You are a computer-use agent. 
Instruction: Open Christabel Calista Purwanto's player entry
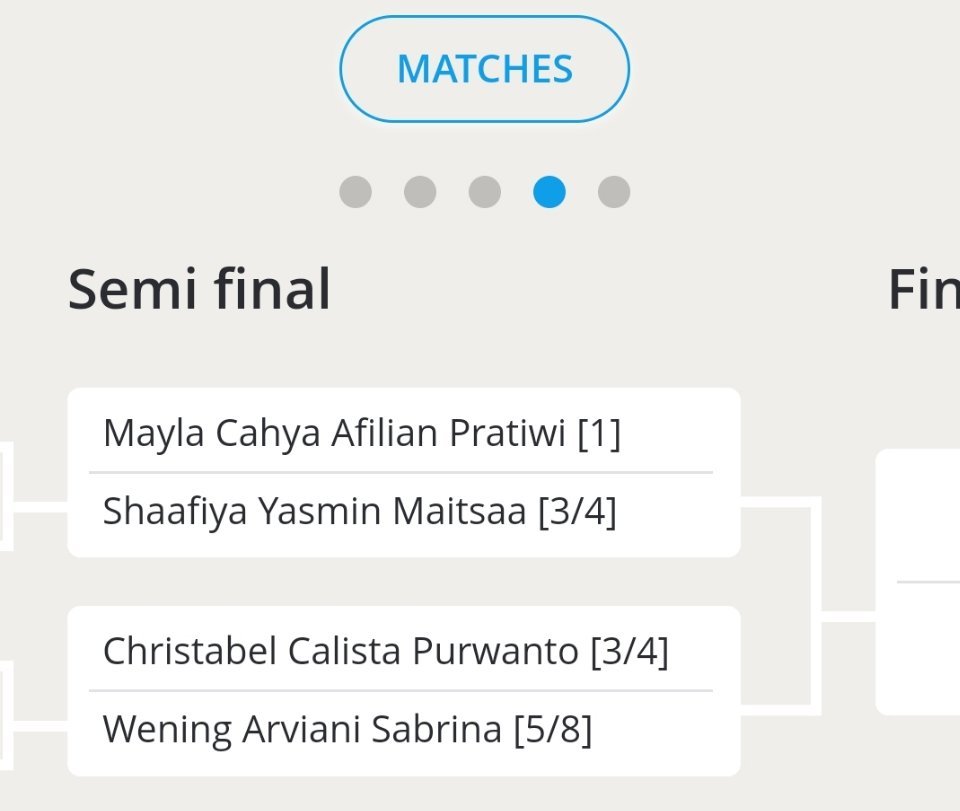[x=340, y=652]
